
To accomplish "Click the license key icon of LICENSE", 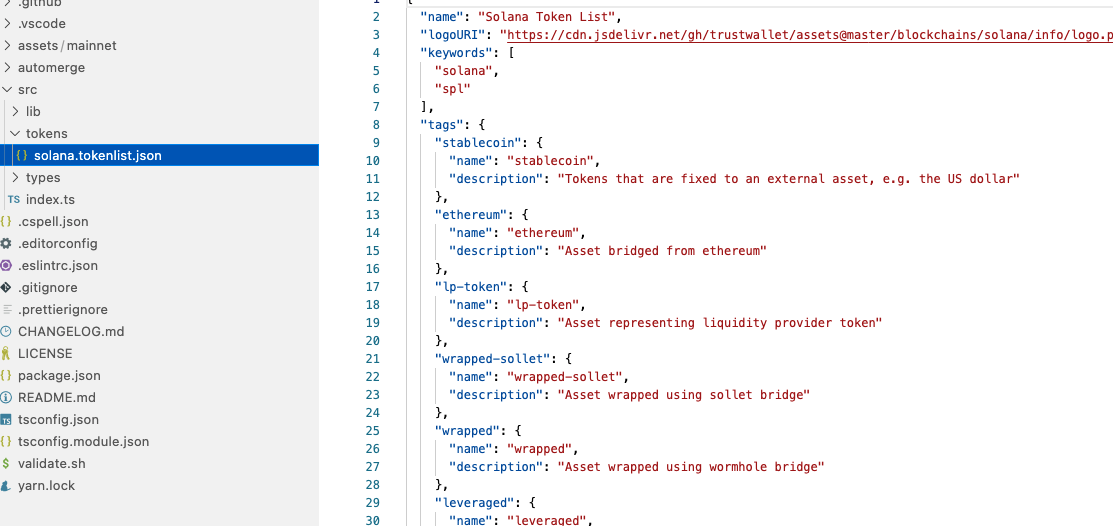I will (x=6, y=354).
